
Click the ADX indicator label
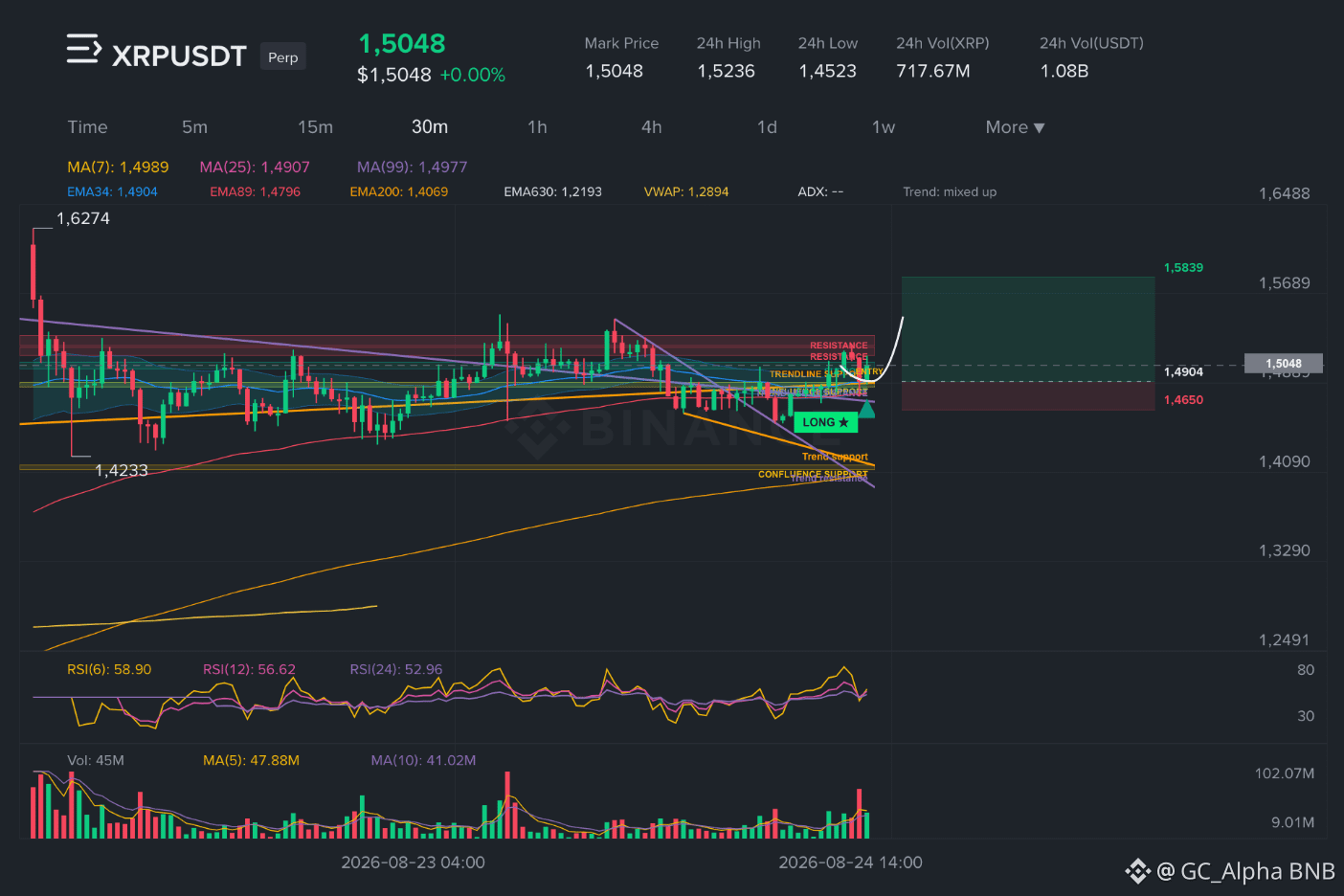click(820, 191)
